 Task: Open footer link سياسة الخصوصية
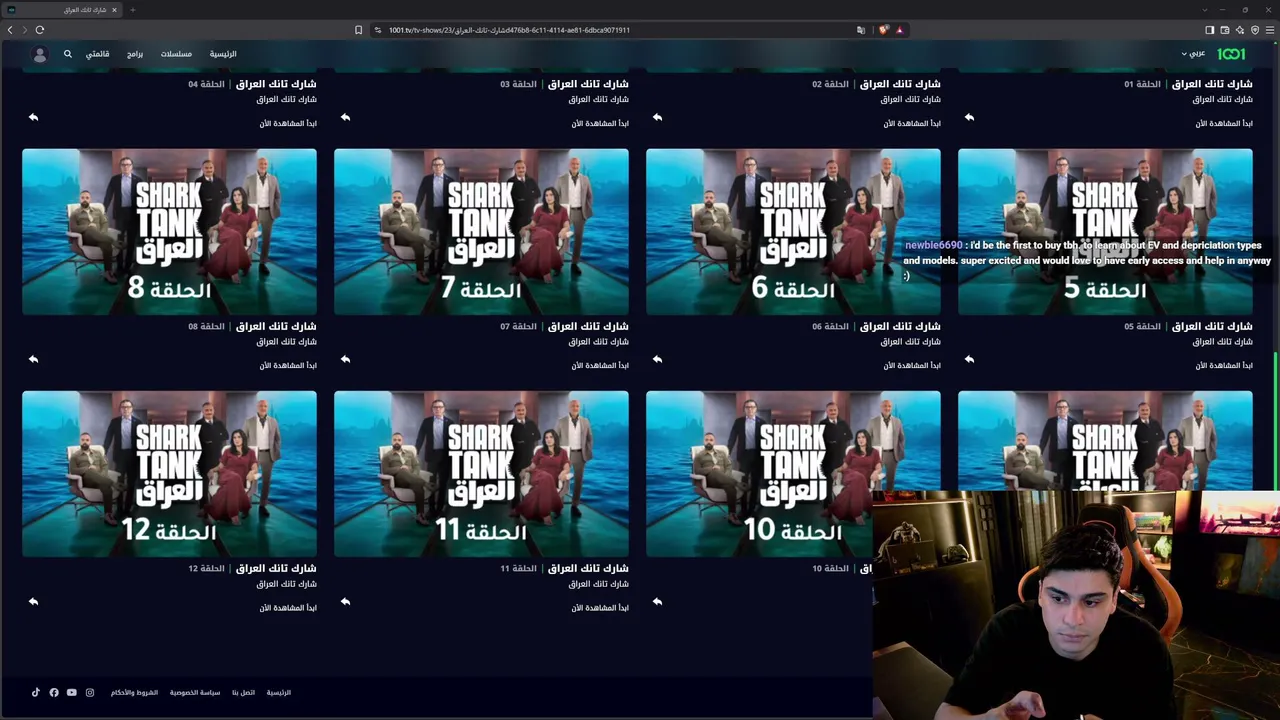pos(195,692)
